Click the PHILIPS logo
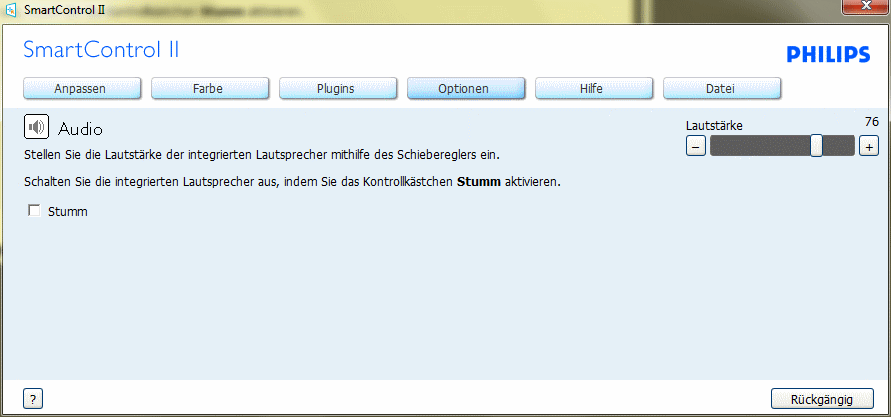 (828, 55)
